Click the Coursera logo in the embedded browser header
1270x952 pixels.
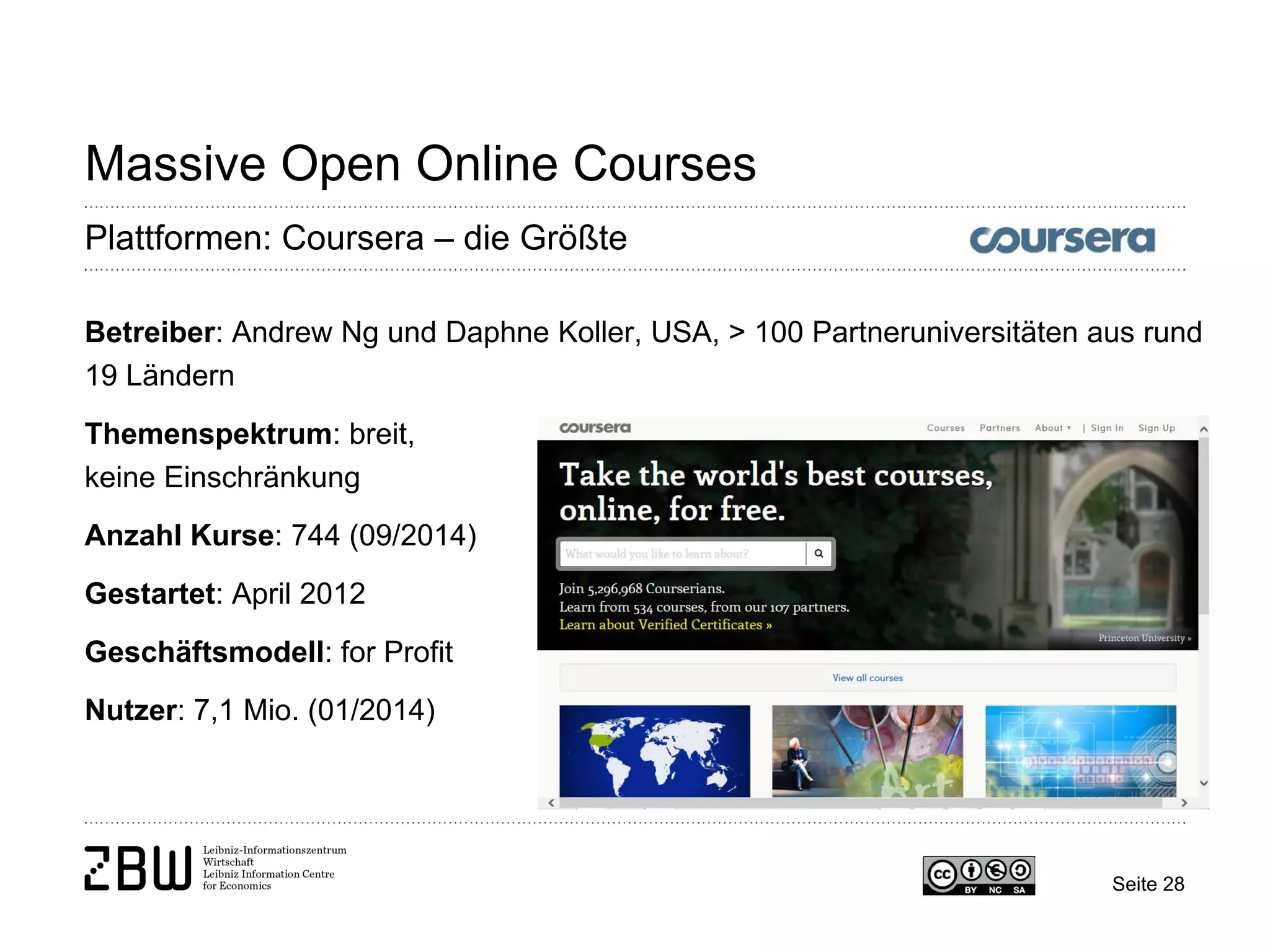point(595,428)
